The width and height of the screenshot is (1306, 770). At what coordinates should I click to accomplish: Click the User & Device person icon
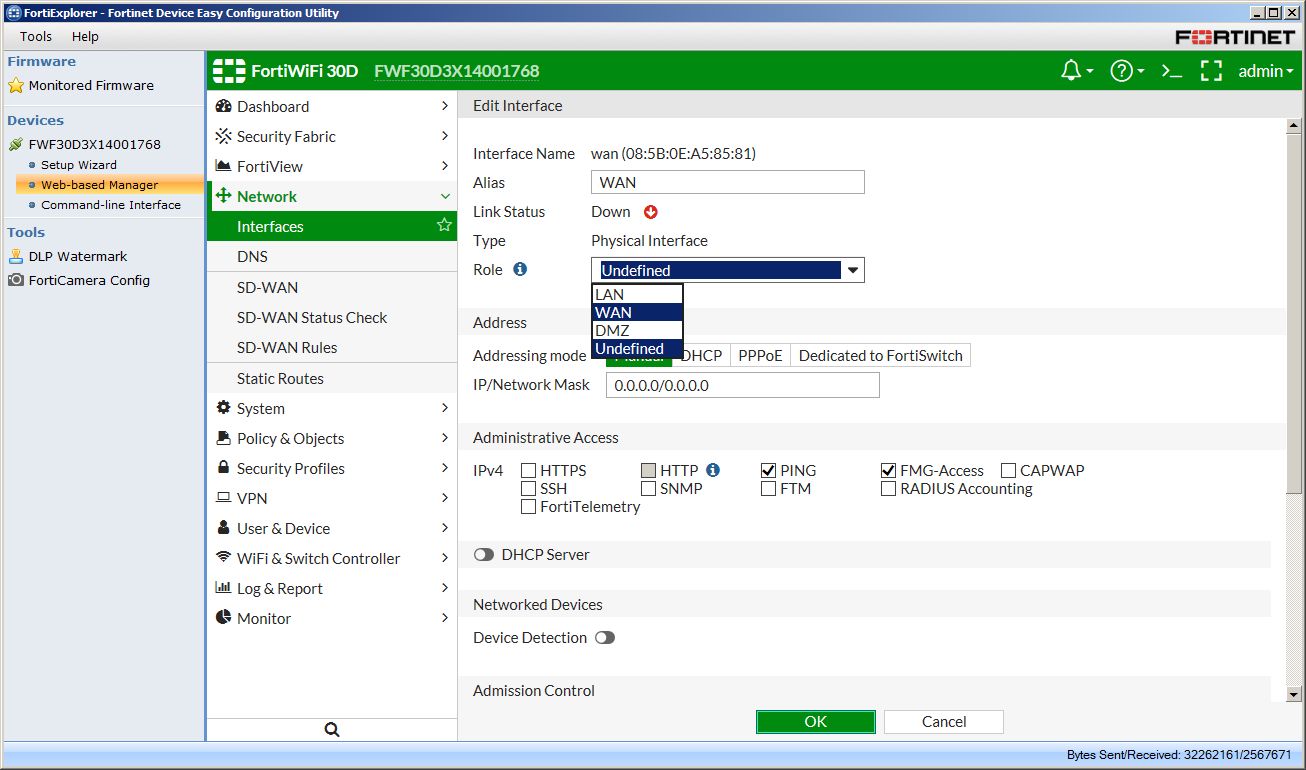[224, 528]
